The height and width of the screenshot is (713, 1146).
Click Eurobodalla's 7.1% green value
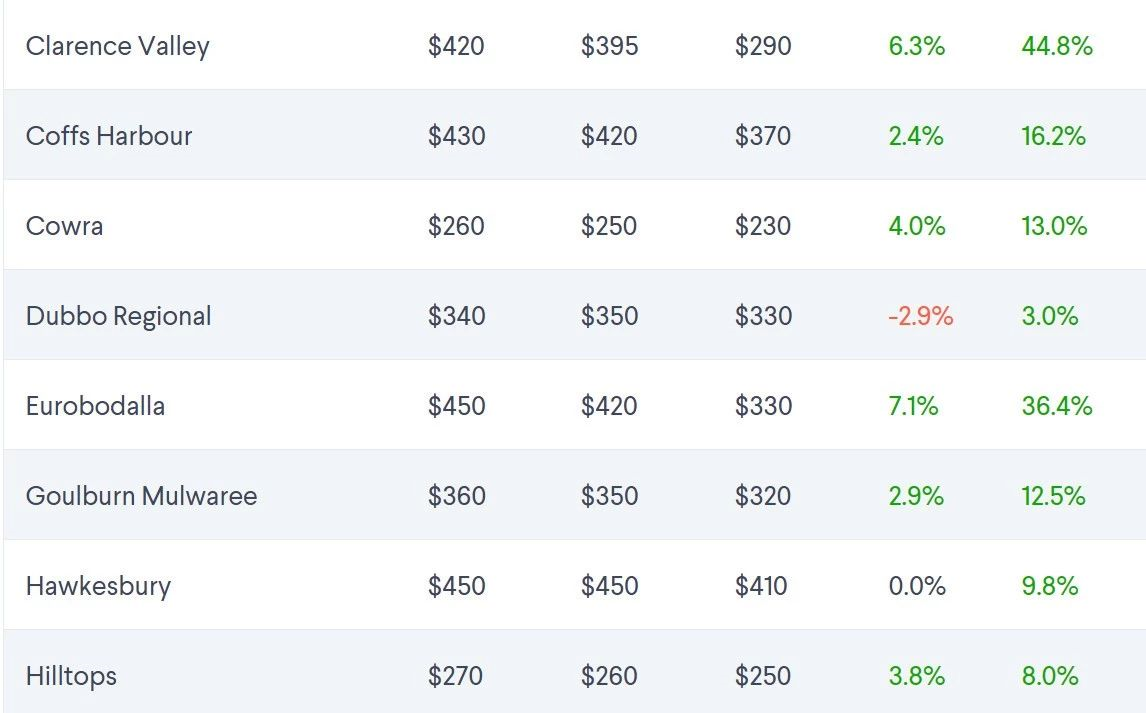[913, 406]
